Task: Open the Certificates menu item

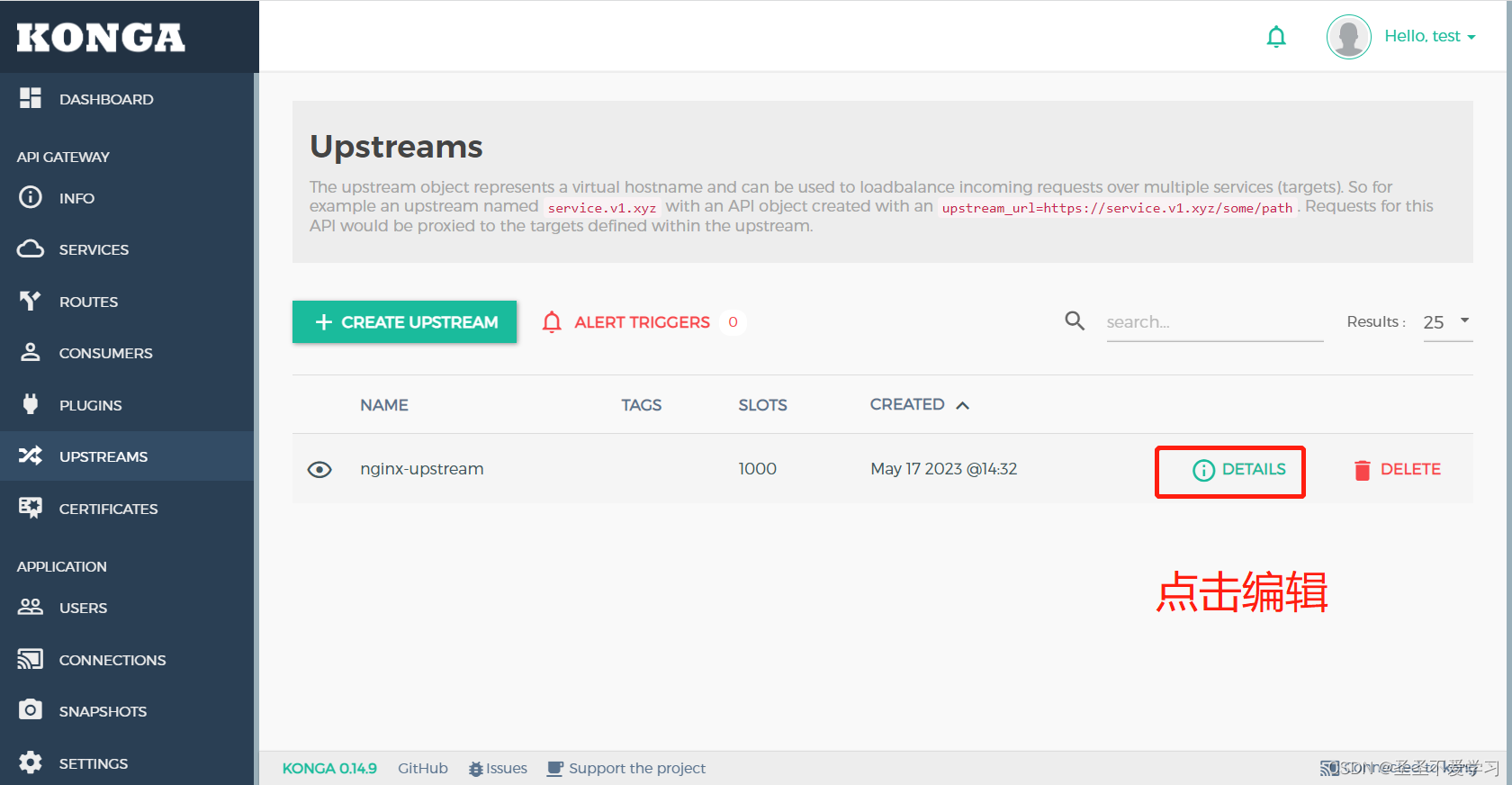Action: coord(108,509)
